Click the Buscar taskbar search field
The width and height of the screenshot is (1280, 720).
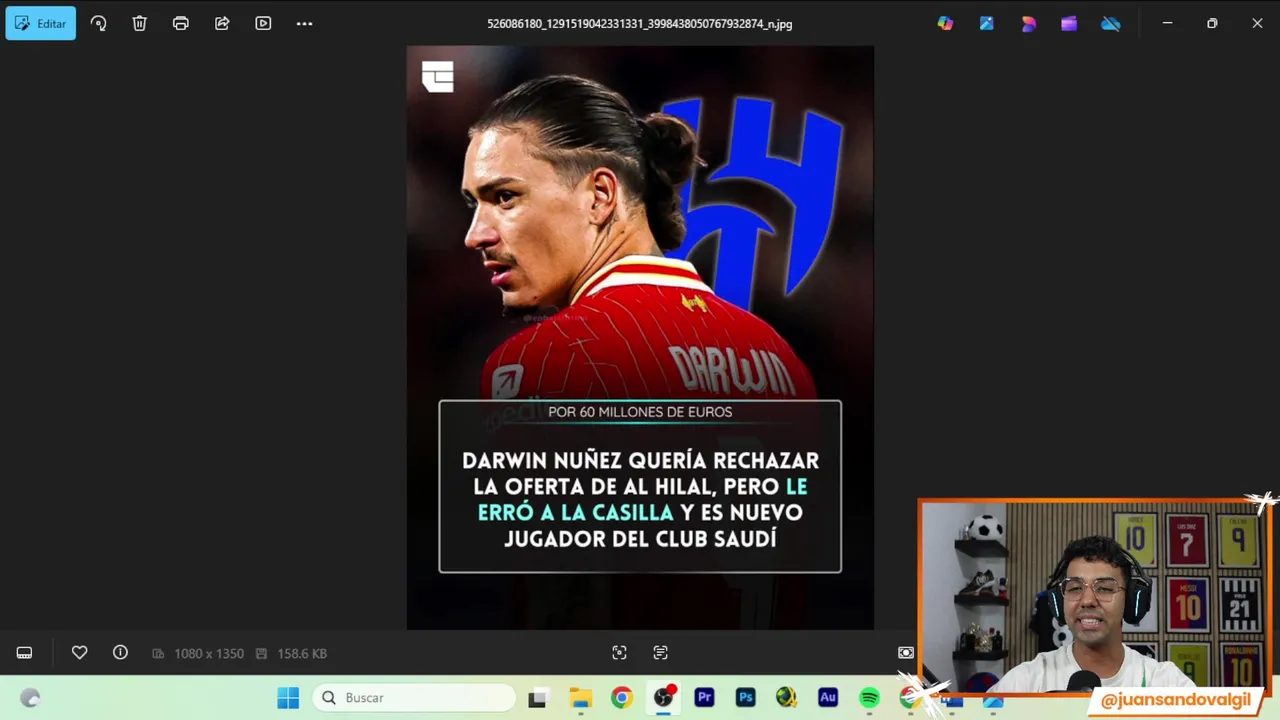click(414, 698)
